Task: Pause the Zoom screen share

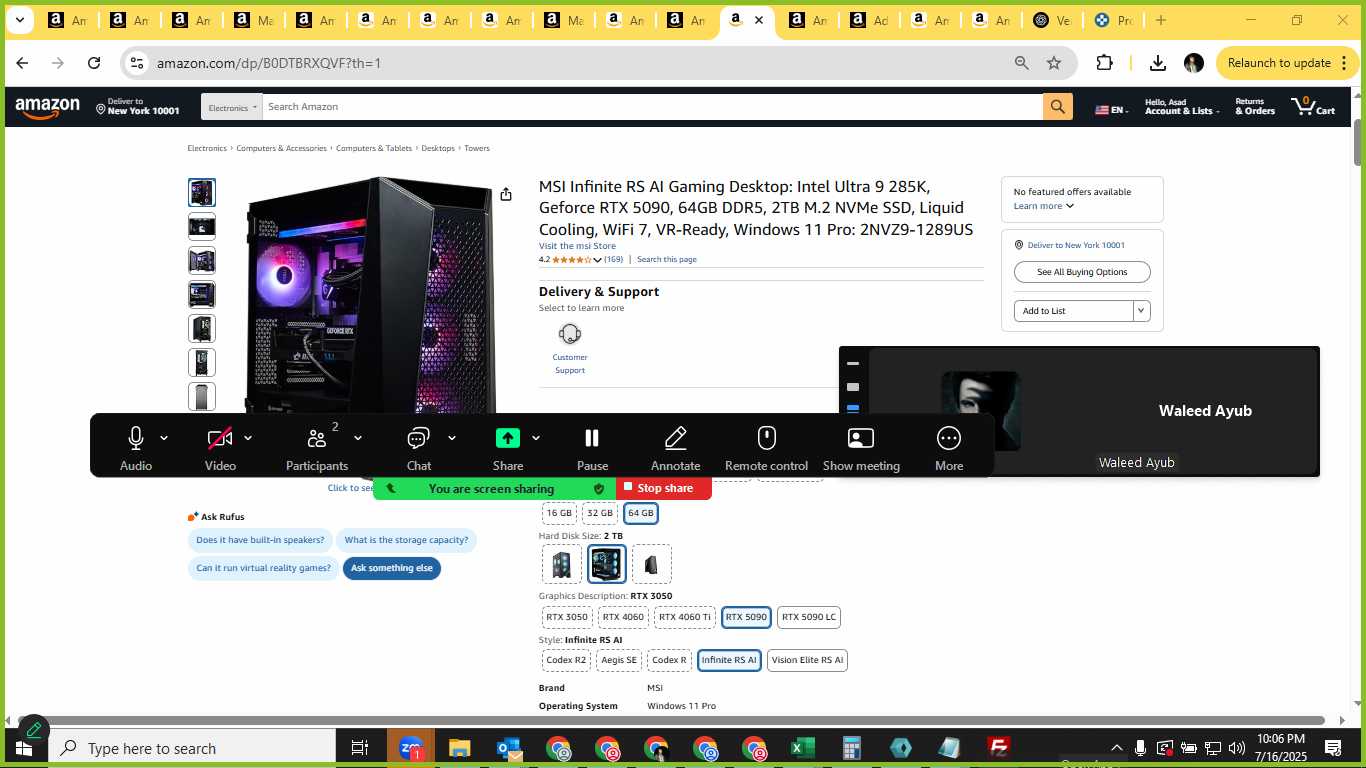Action: click(592, 438)
